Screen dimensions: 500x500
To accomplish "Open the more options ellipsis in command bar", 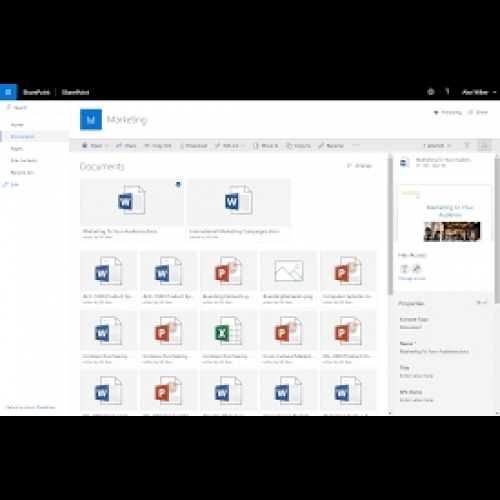I will [x=356, y=145].
